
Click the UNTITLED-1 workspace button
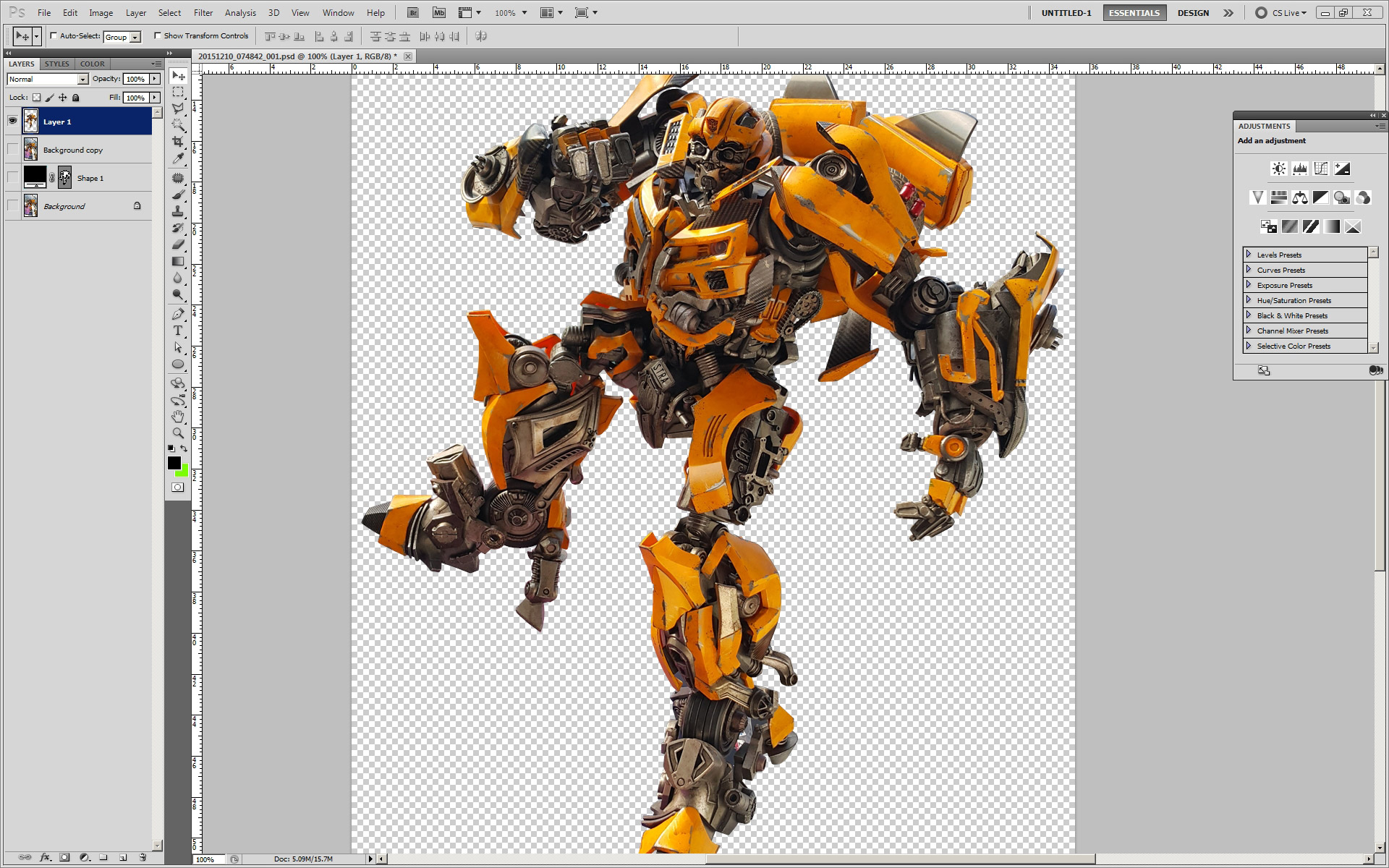pyautogui.click(x=1066, y=13)
